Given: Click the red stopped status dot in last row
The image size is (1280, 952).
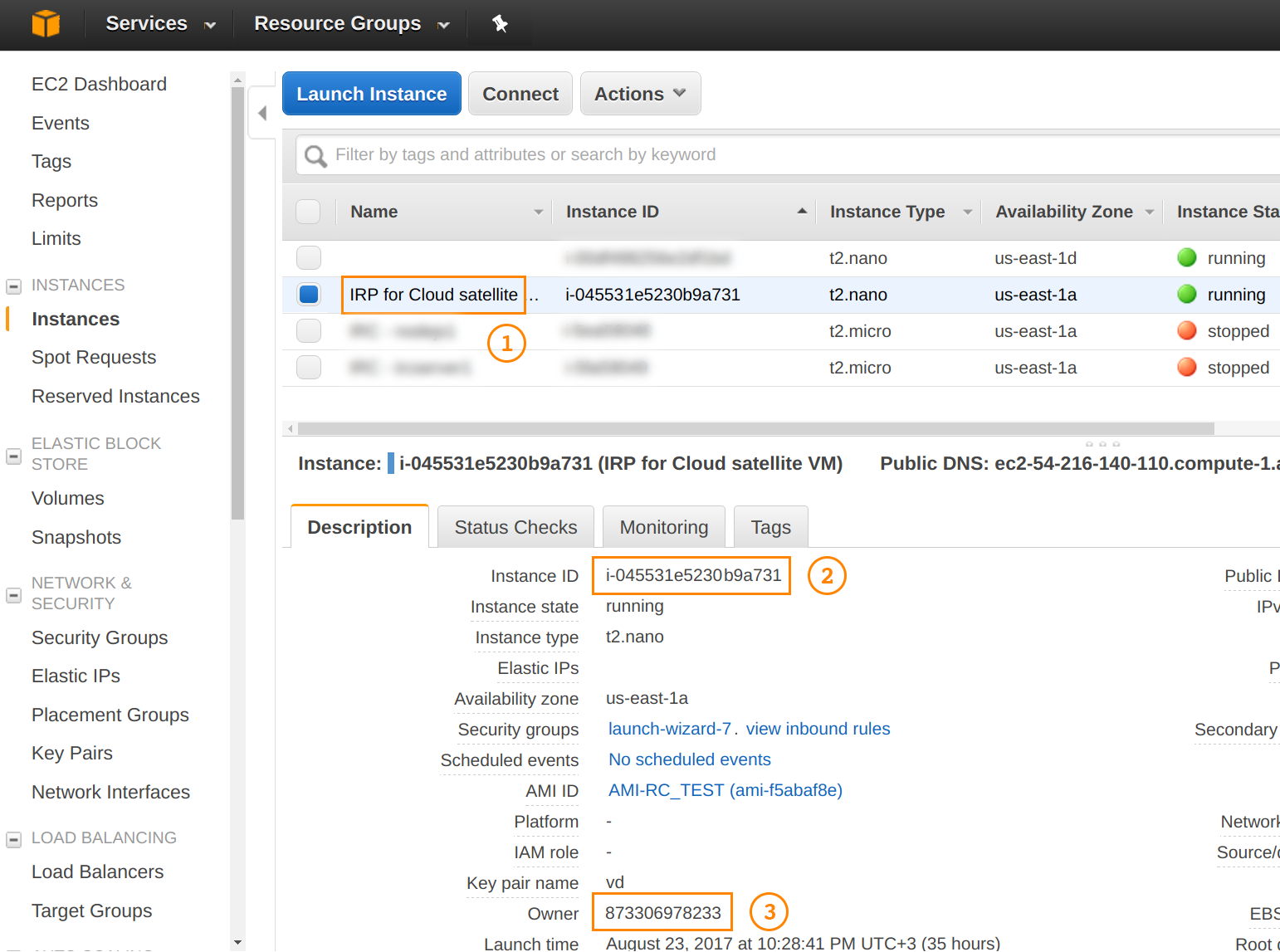Looking at the screenshot, I should coord(1187,368).
